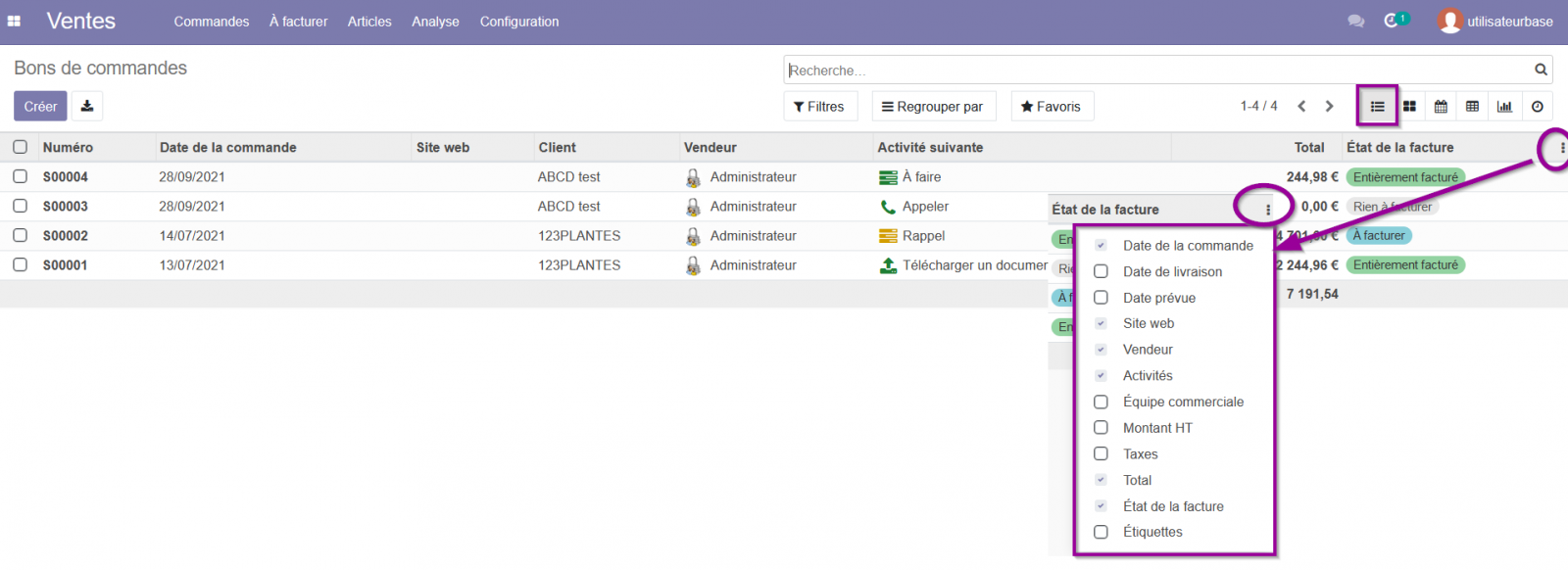Open the Favoris dropdown
This screenshot has width=1568, height=570.
tap(1052, 106)
